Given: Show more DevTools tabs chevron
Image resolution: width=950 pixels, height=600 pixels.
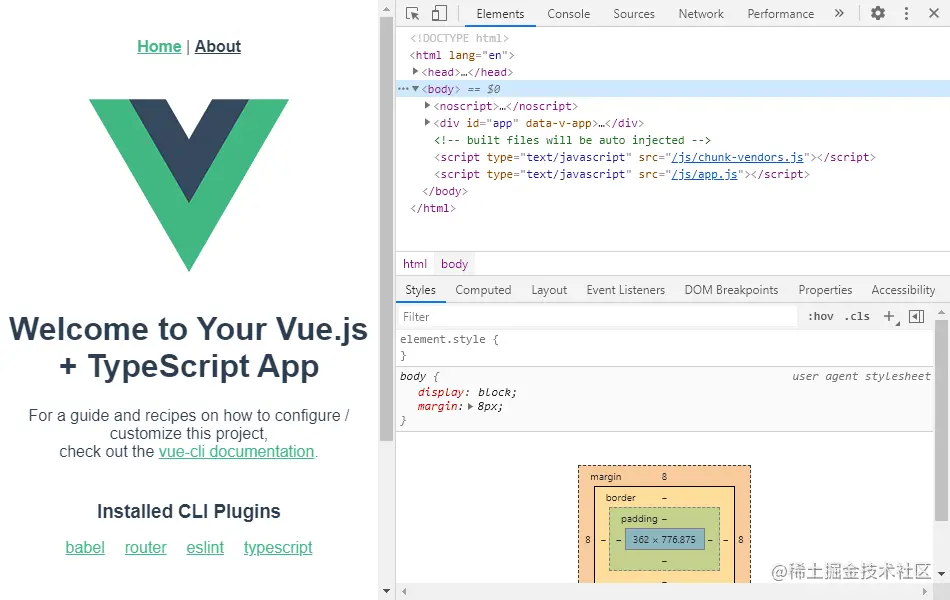Looking at the screenshot, I should click(839, 13).
